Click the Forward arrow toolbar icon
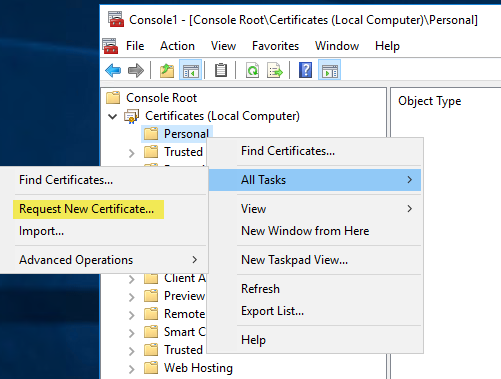 pyautogui.click(x=136, y=71)
